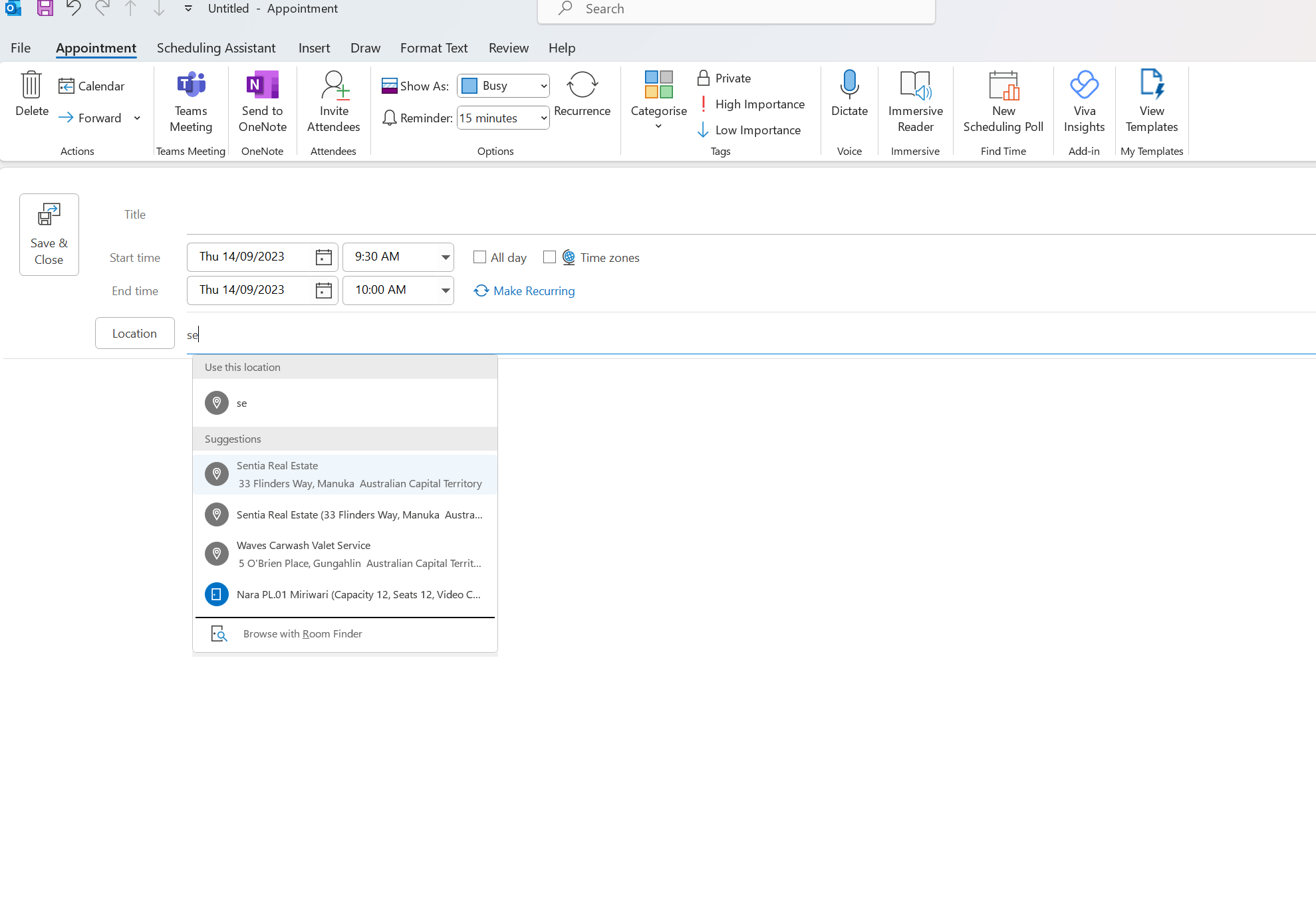Screen dimensions: 1316x904
Task: Send appointment to OneNote
Action: coord(262,85)
